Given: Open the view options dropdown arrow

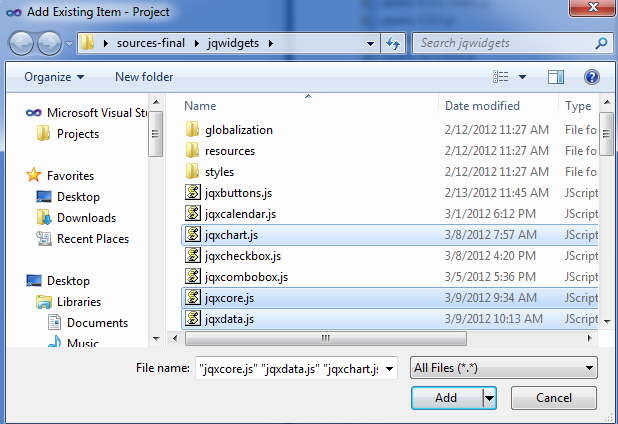Looking at the screenshot, I should pos(522,77).
